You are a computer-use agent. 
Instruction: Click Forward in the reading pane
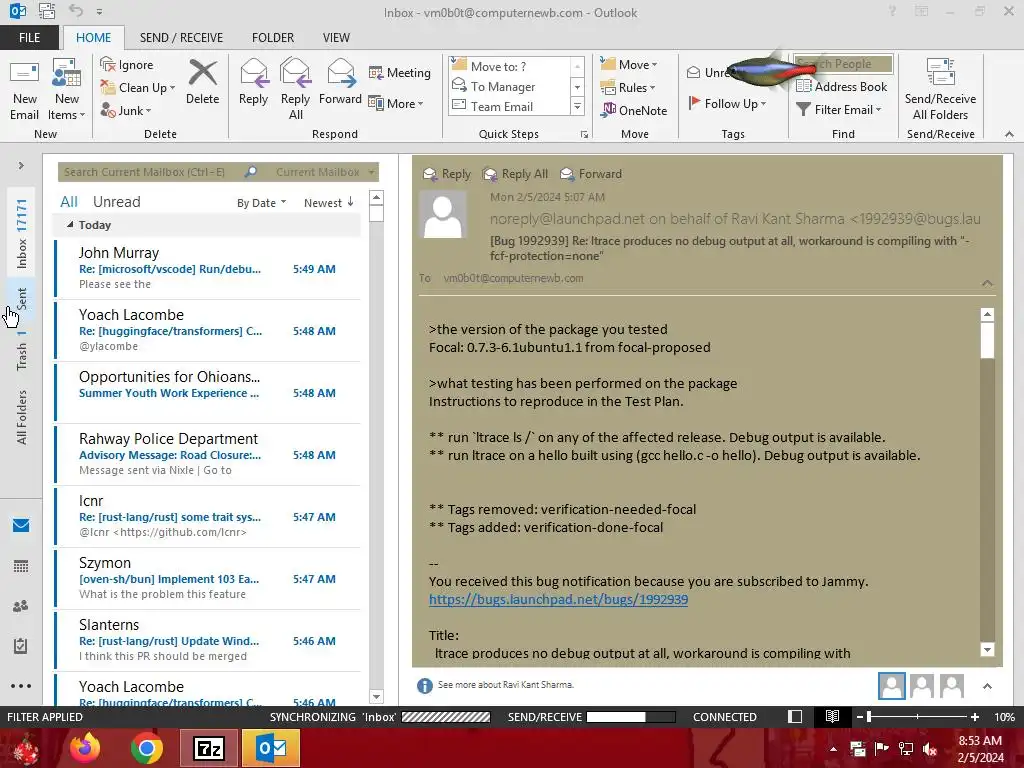pos(591,174)
